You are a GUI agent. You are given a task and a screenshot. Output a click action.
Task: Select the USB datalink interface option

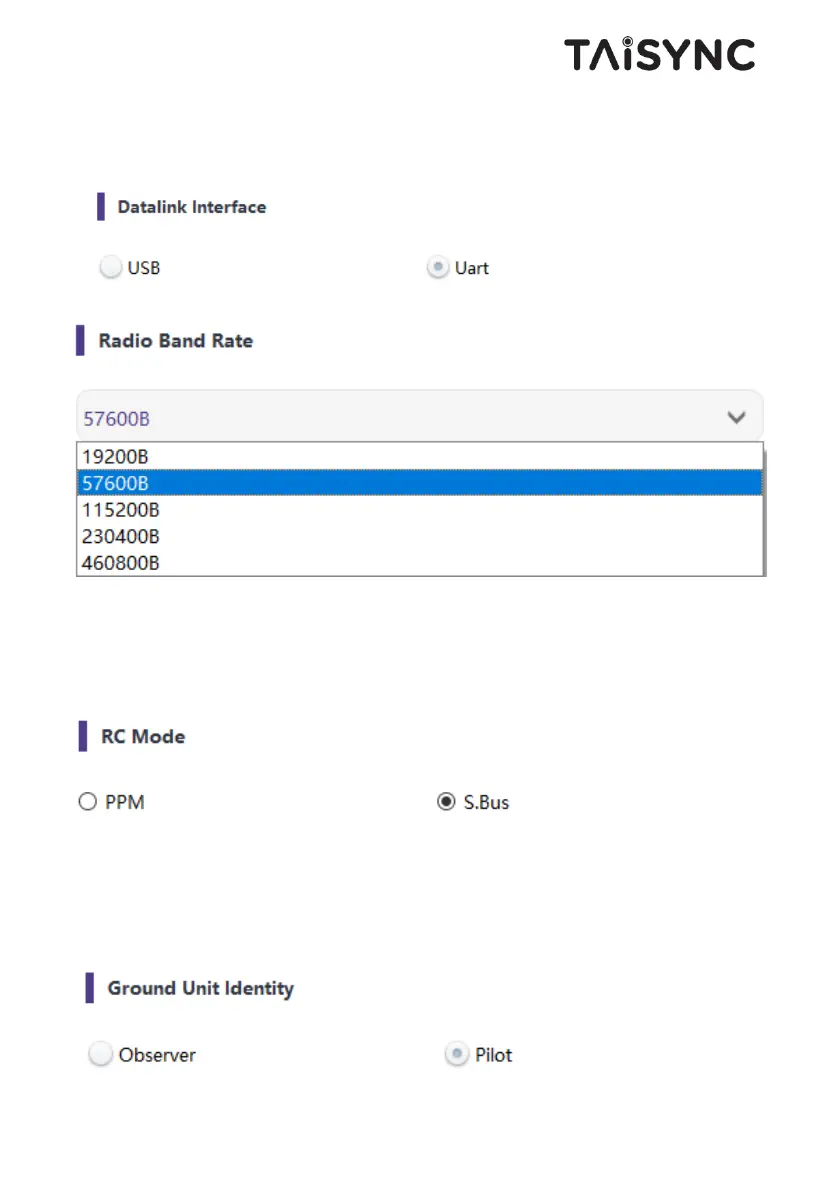coord(111,268)
